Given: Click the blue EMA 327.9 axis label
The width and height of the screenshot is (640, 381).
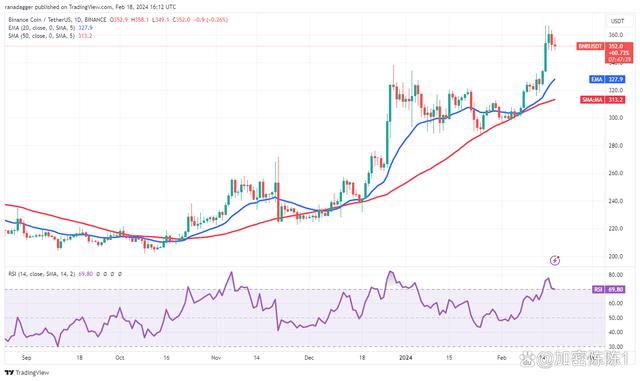Looking at the screenshot, I should pyautogui.click(x=607, y=79).
